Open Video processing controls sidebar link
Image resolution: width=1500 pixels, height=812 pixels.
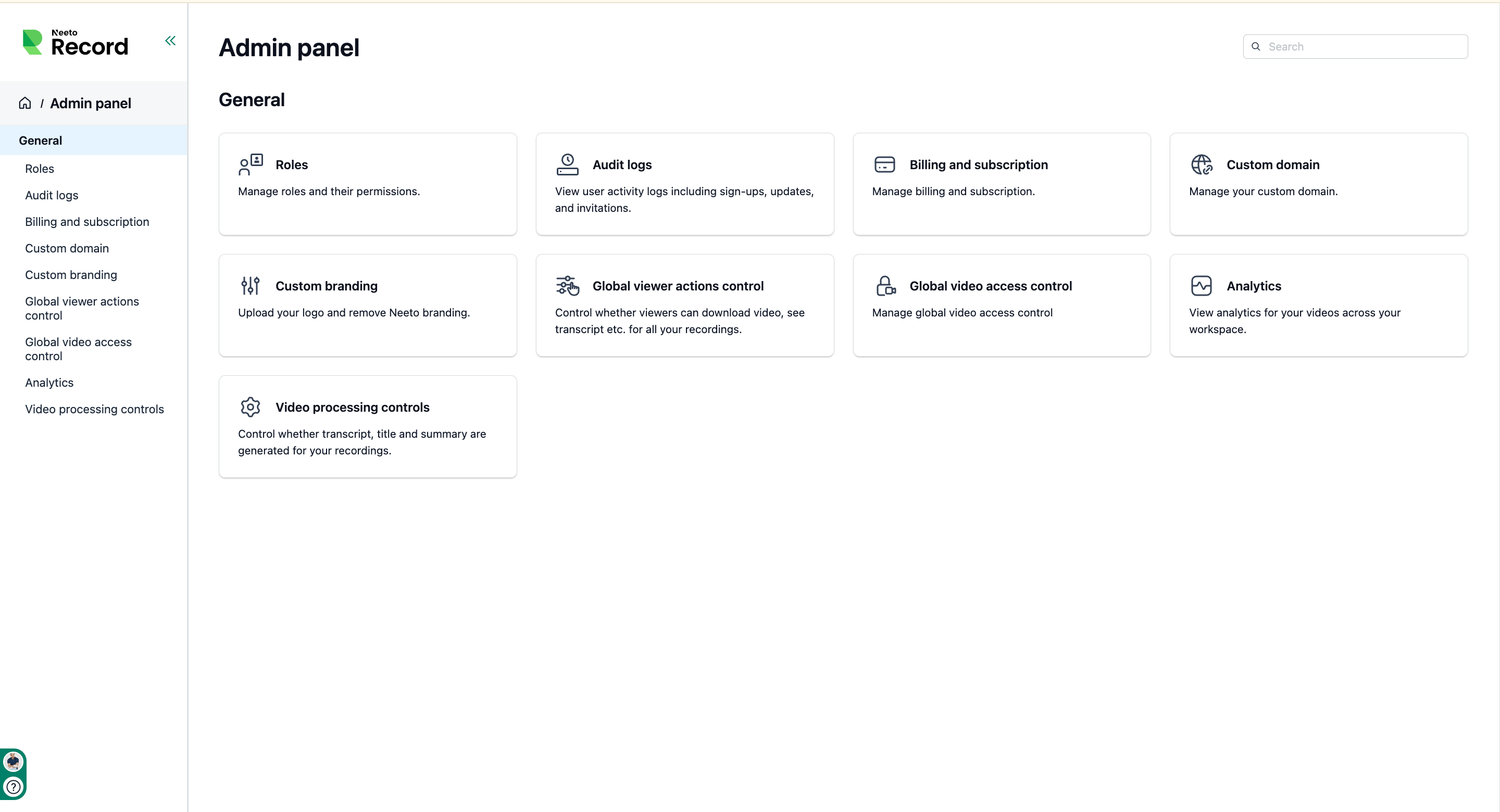point(94,409)
